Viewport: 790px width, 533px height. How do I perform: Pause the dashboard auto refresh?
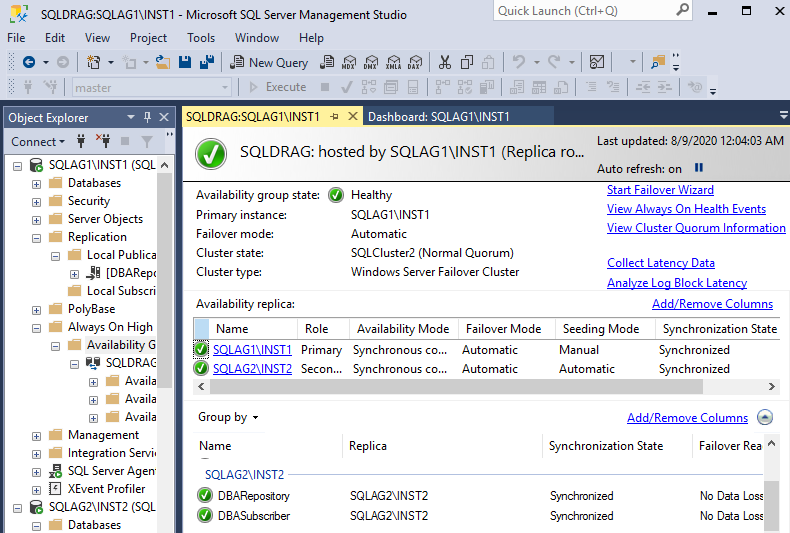(x=699, y=168)
